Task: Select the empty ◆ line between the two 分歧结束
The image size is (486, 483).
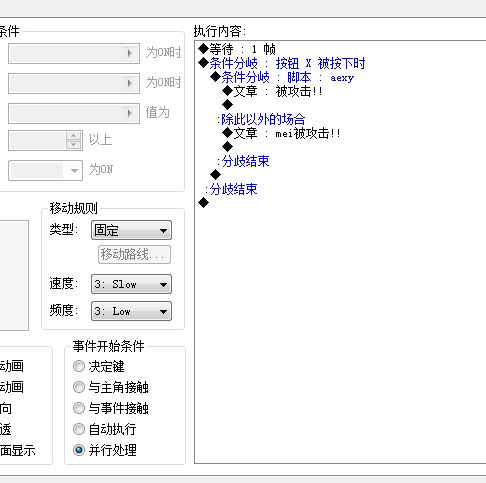Action: [x=215, y=174]
